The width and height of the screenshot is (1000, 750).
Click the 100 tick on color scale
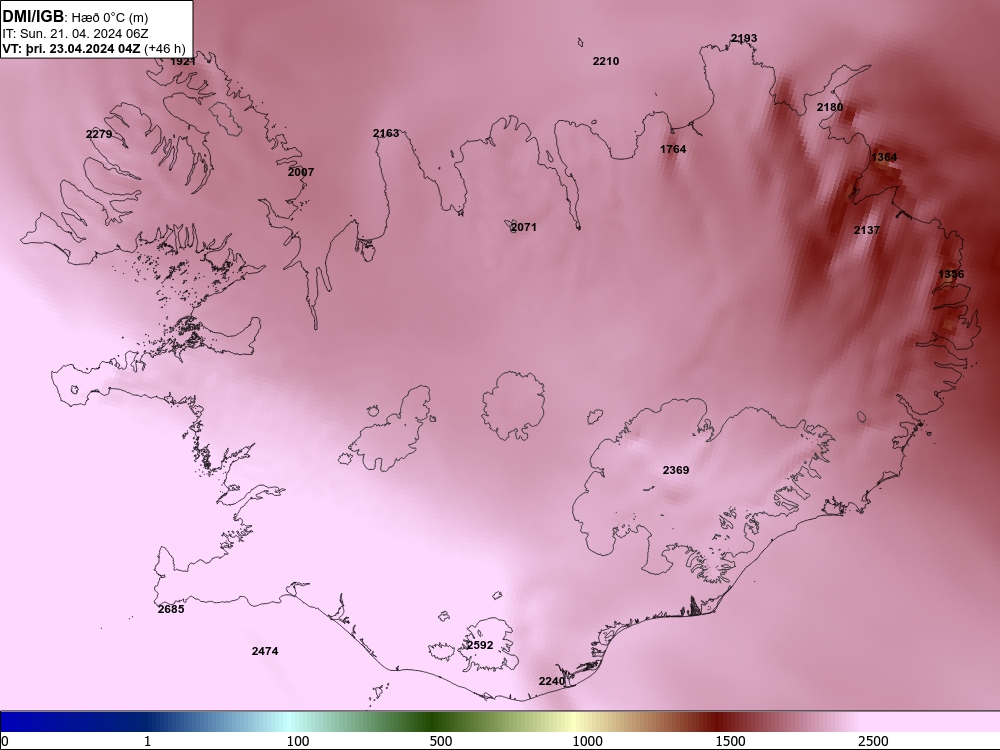(x=298, y=741)
